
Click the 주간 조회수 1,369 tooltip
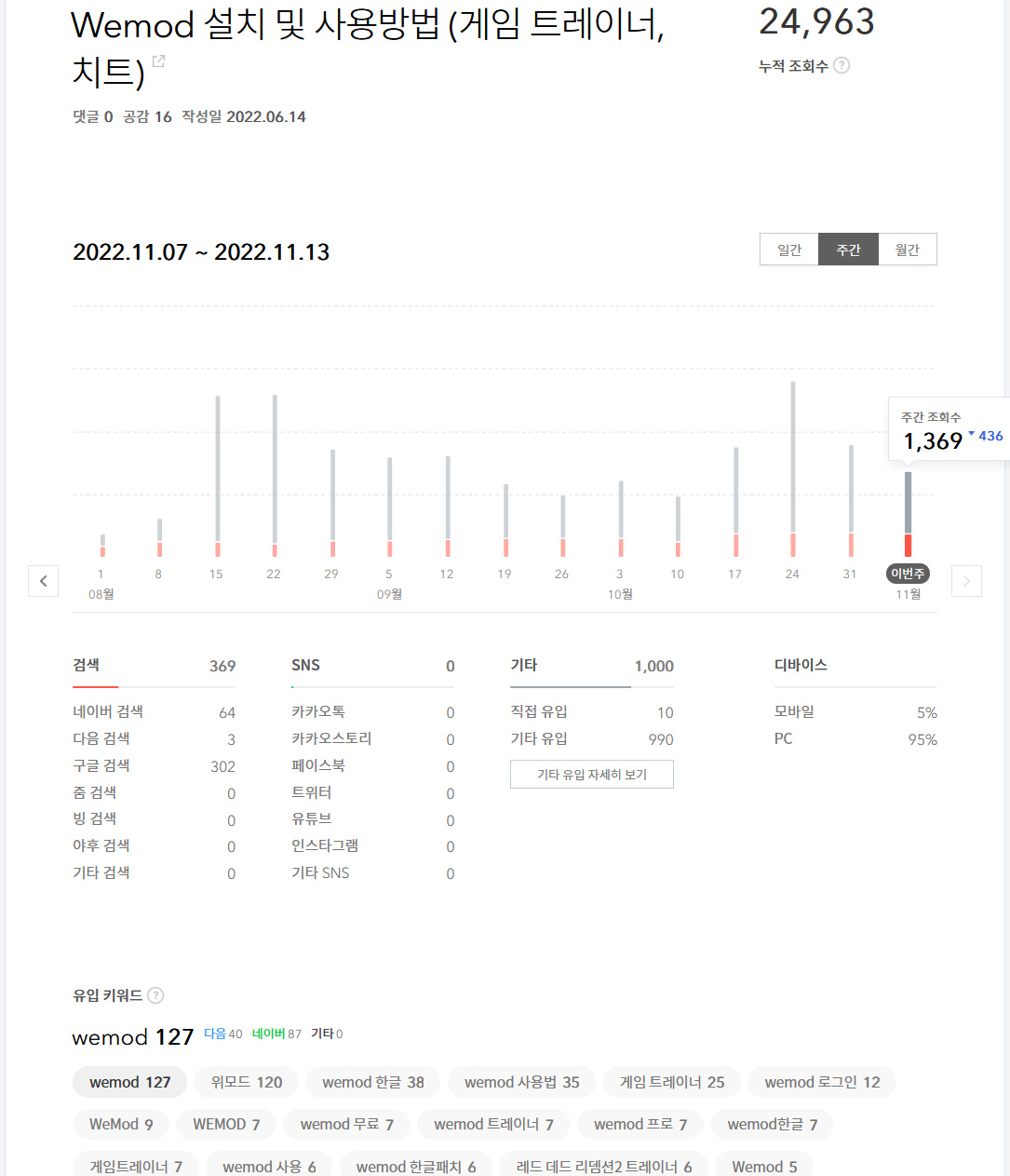point(949,430)
